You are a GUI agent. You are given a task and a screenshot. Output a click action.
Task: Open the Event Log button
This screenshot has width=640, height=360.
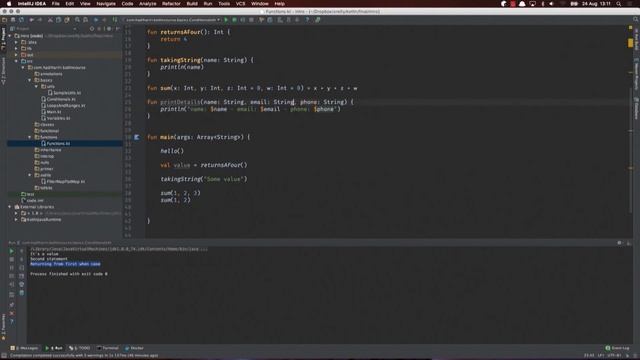point(618,348)
